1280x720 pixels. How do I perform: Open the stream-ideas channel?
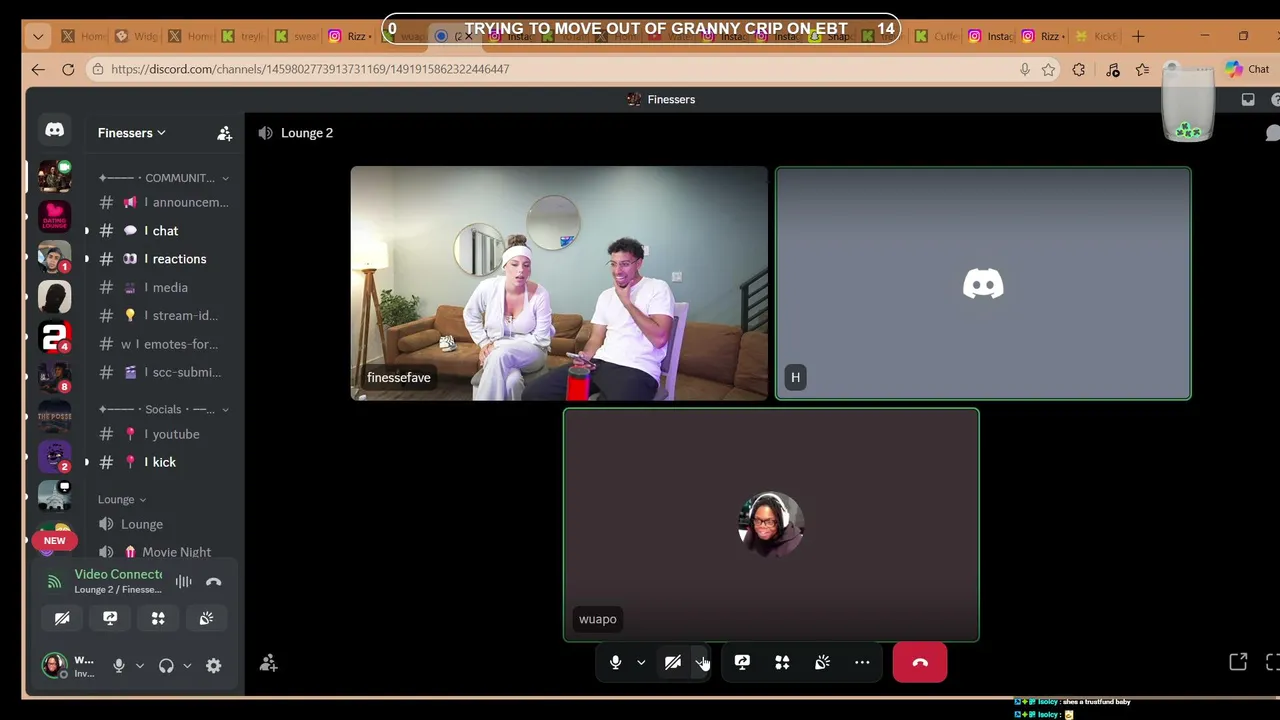pyautogui.click(x=164, y=315)
